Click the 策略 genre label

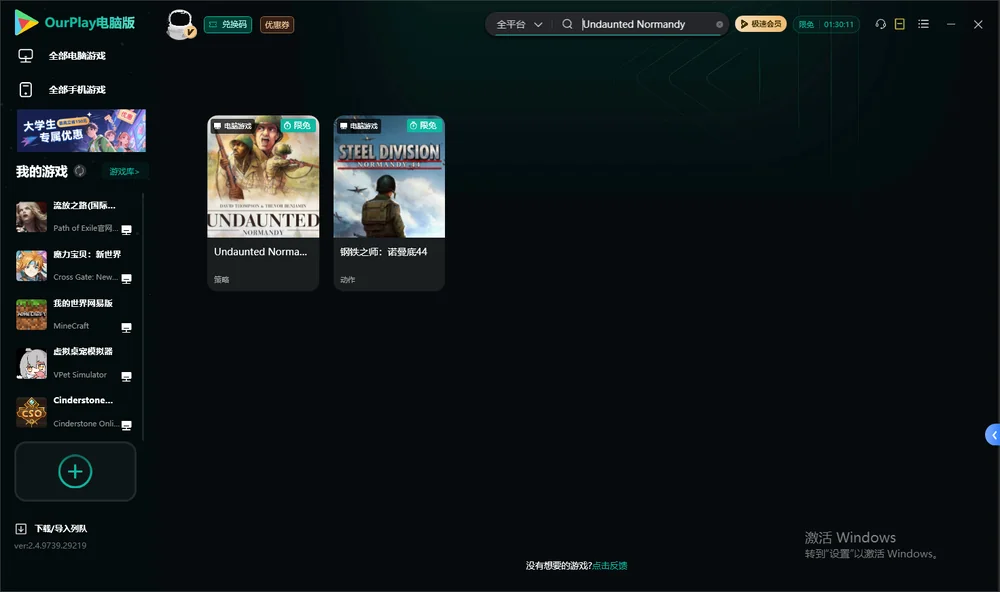221,279
